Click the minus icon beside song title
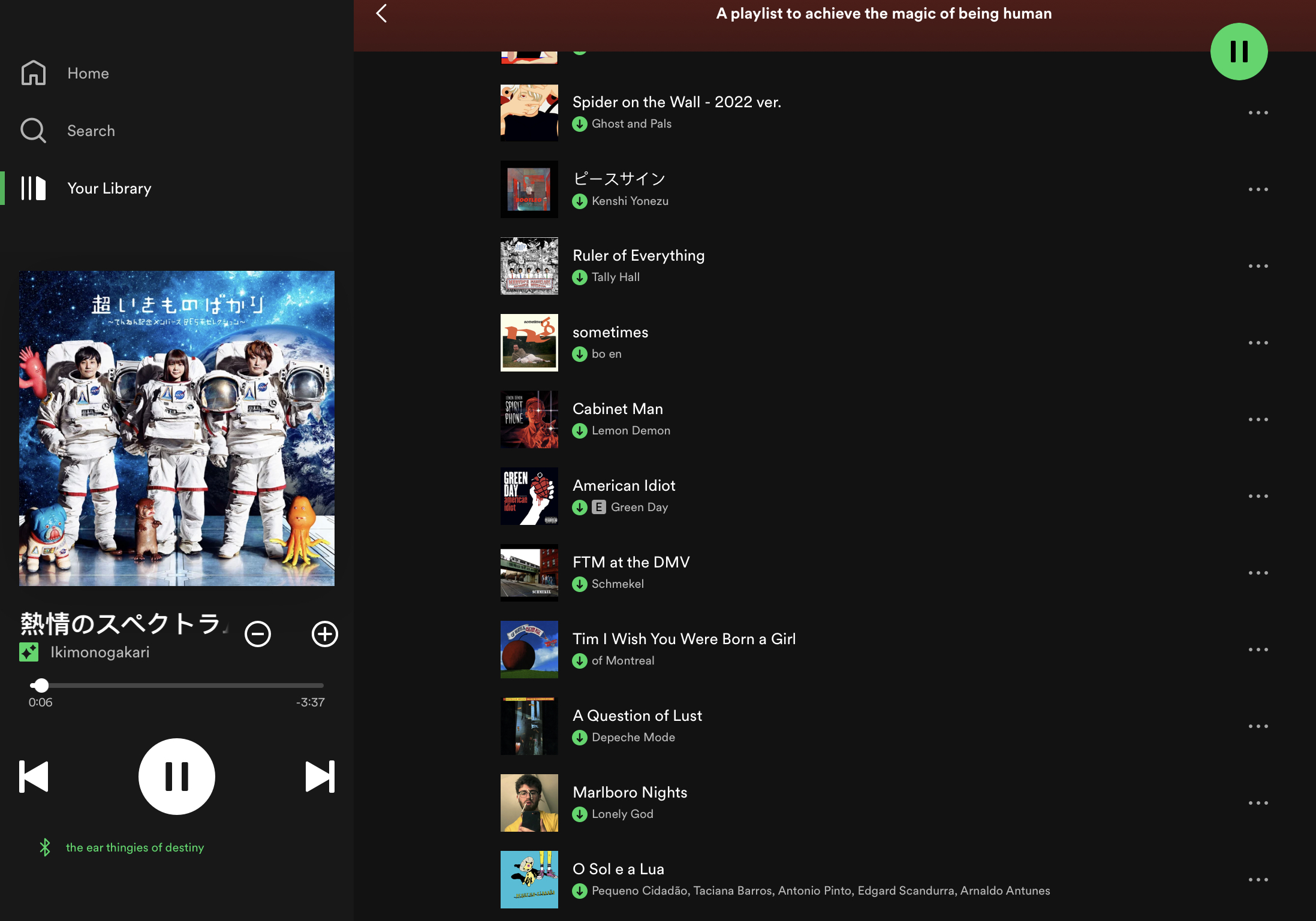The width and height of the screenshot is (1316, 921). pos(258,634)
